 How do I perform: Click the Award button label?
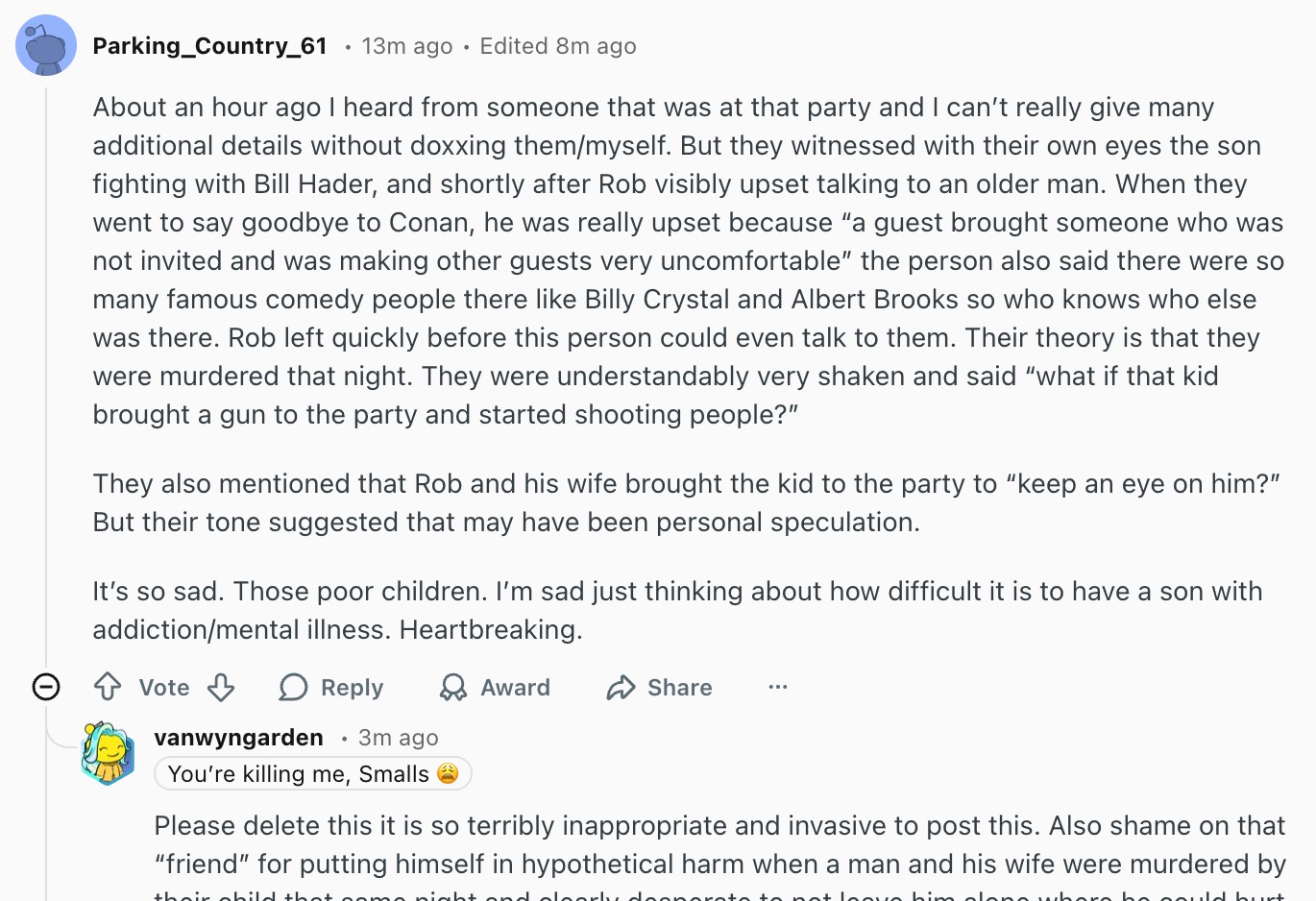click(x=516, y=688)
